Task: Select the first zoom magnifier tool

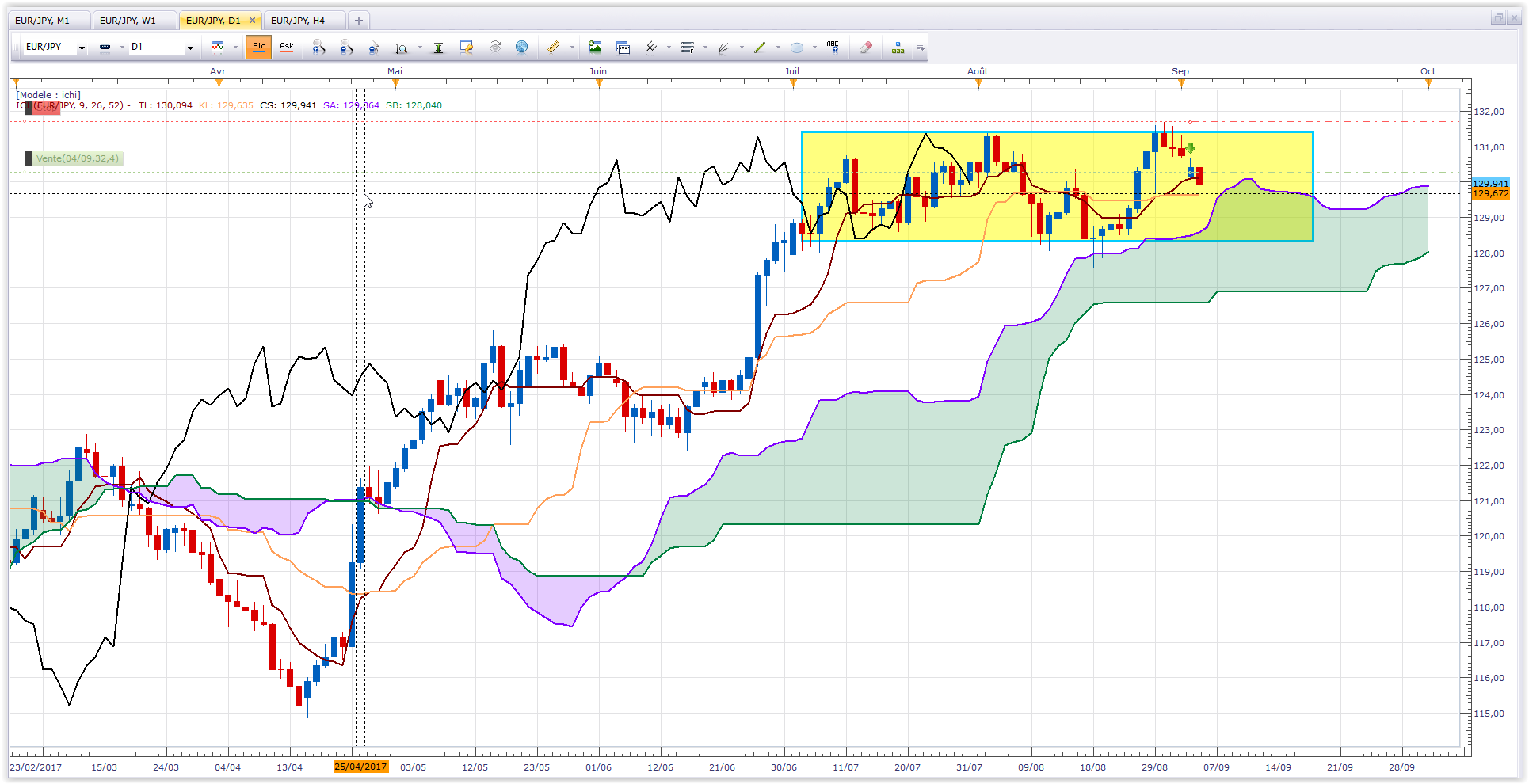Action: (318, 48)
